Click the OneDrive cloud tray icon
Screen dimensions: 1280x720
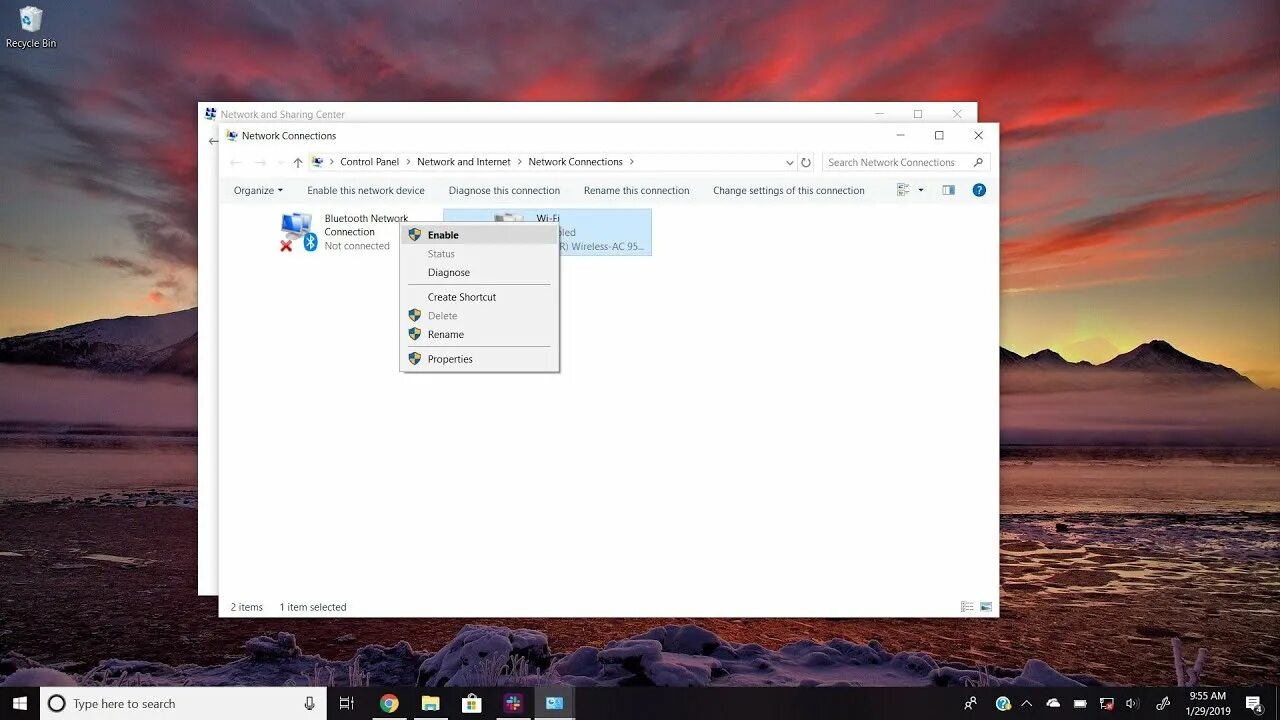point(1053,703)
